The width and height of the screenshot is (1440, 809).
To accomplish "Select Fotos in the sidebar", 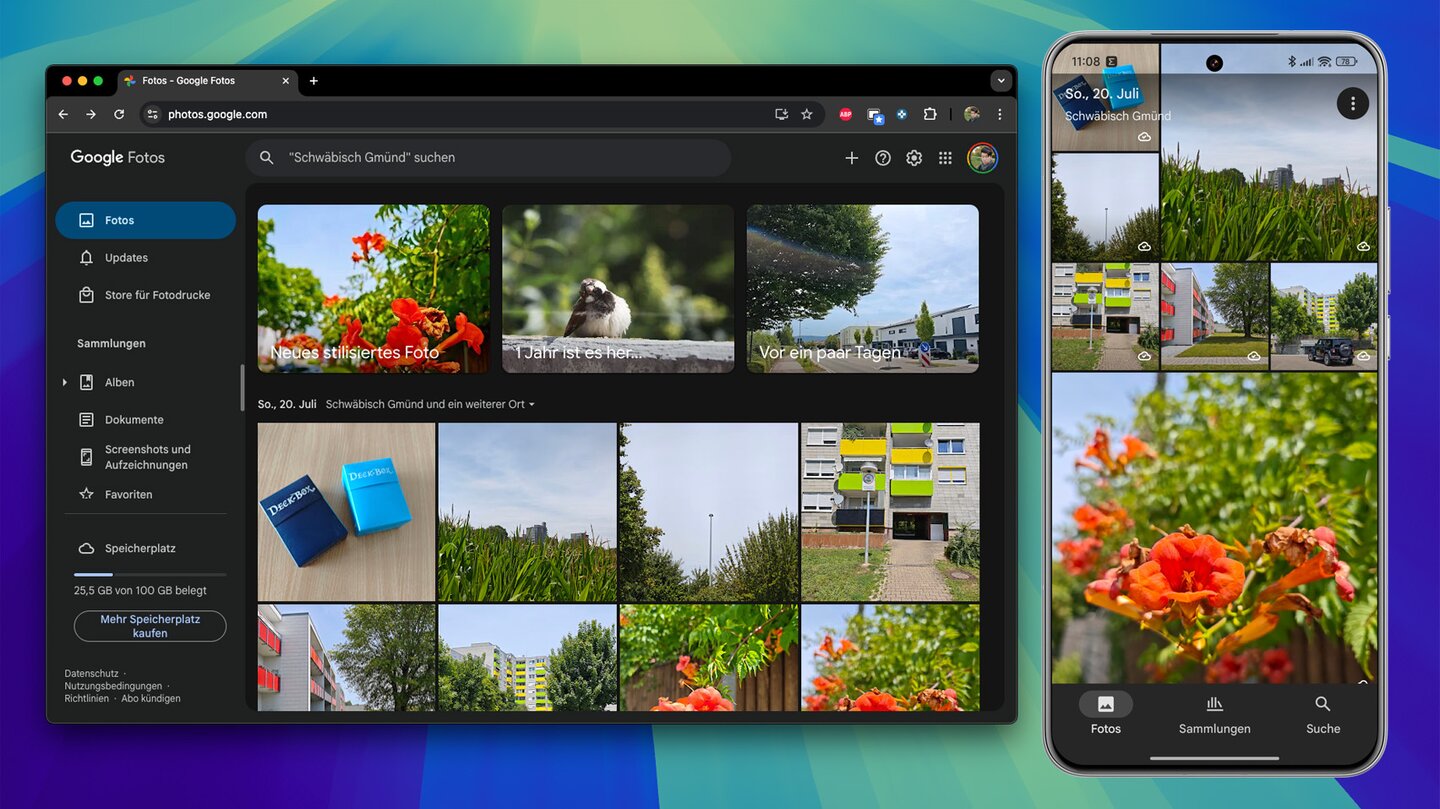I will coord(145,220).
